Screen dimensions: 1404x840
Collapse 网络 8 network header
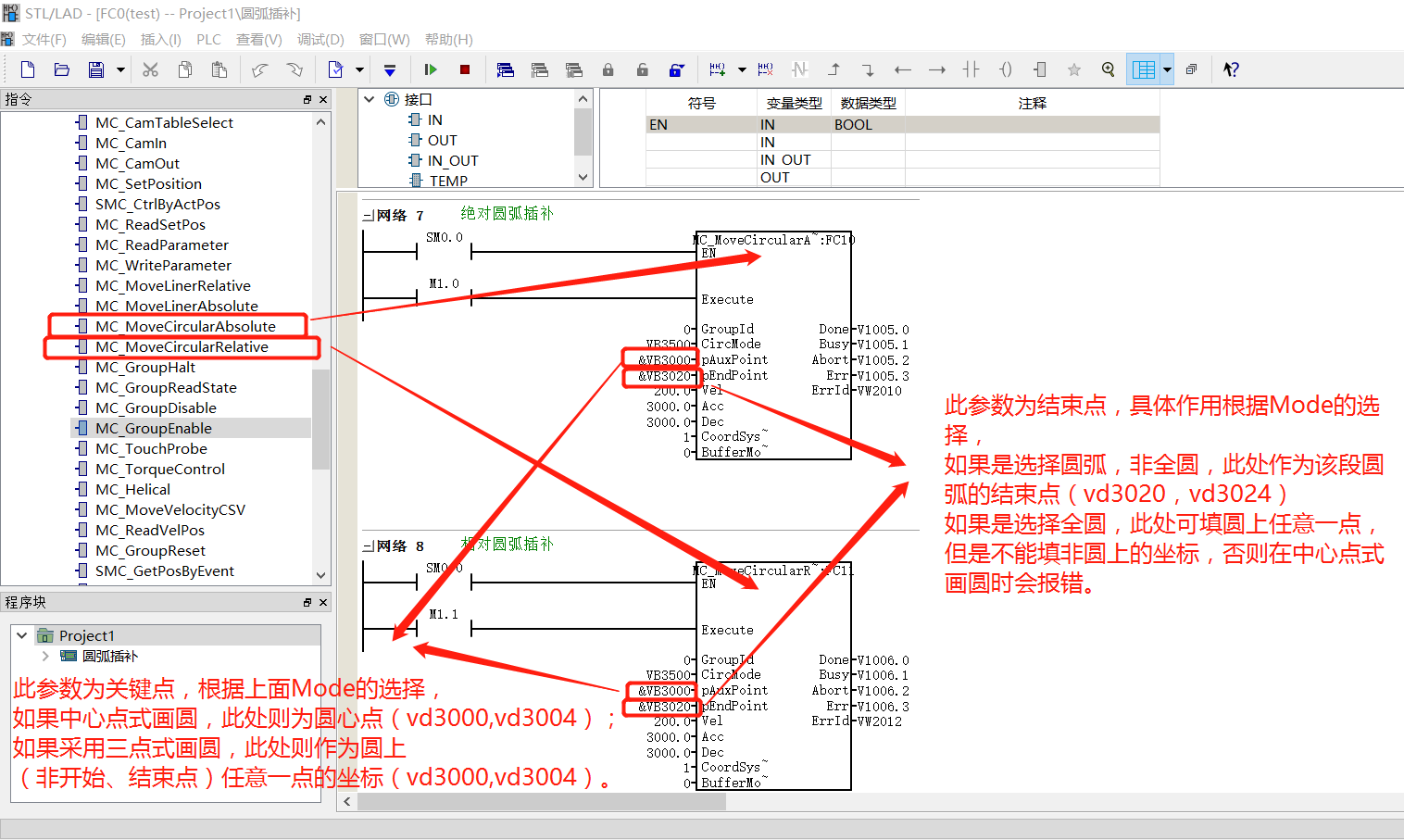coord(367,546)
